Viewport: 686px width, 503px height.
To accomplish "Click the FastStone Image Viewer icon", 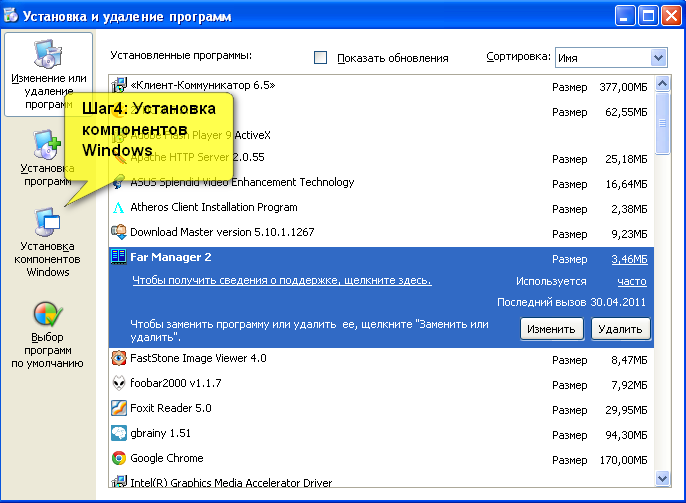I will coord(119,358).
